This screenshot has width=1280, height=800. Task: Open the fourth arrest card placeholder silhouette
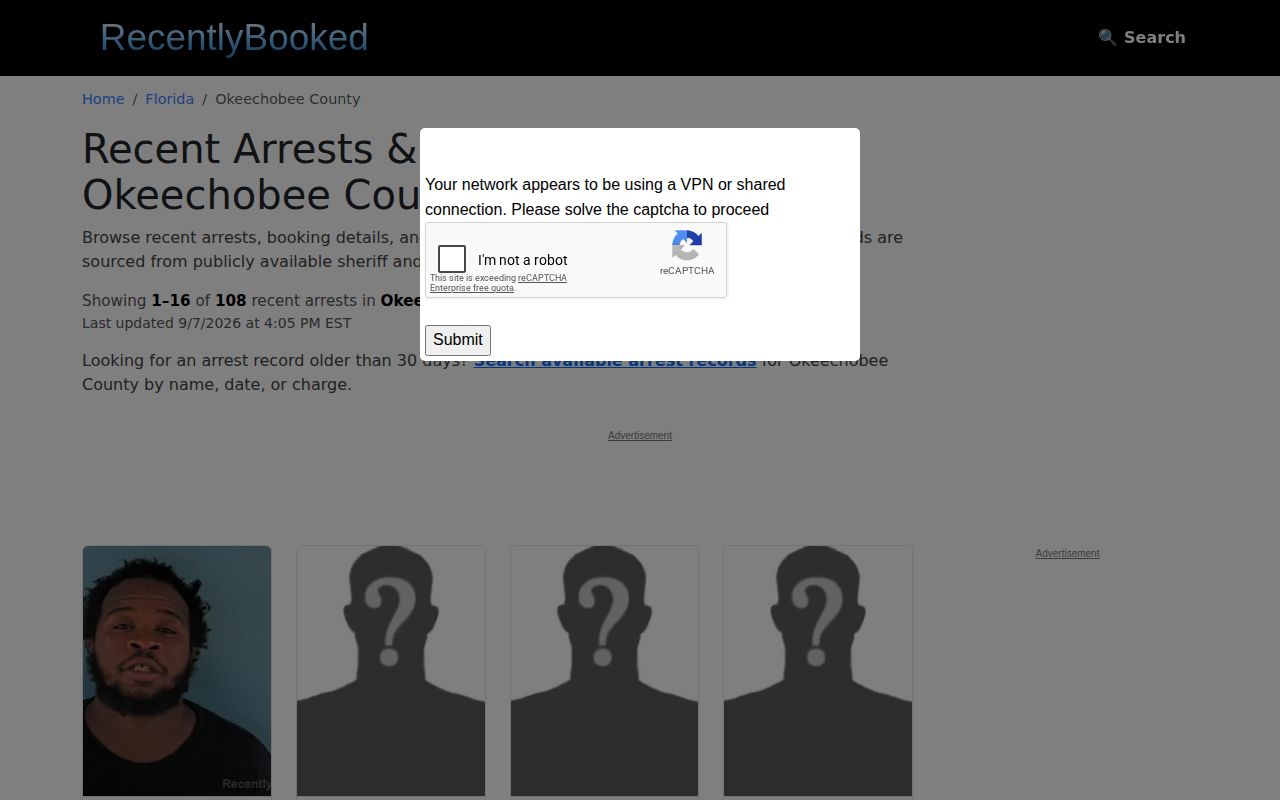818,671
